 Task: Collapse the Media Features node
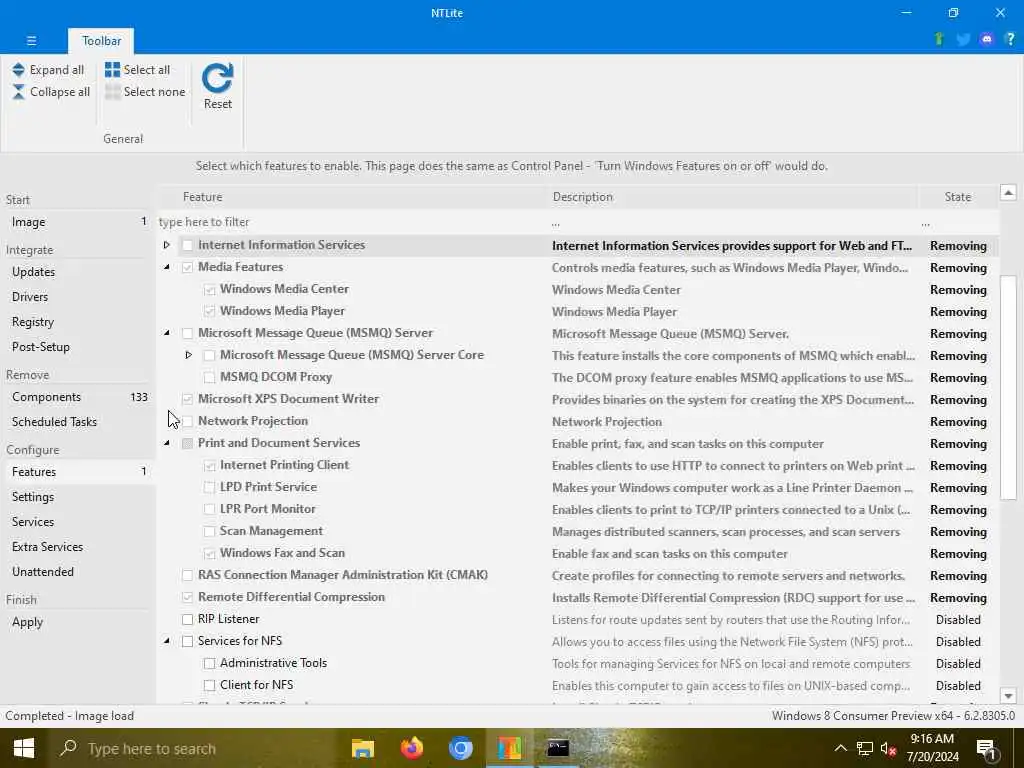[x=167, y=267]
